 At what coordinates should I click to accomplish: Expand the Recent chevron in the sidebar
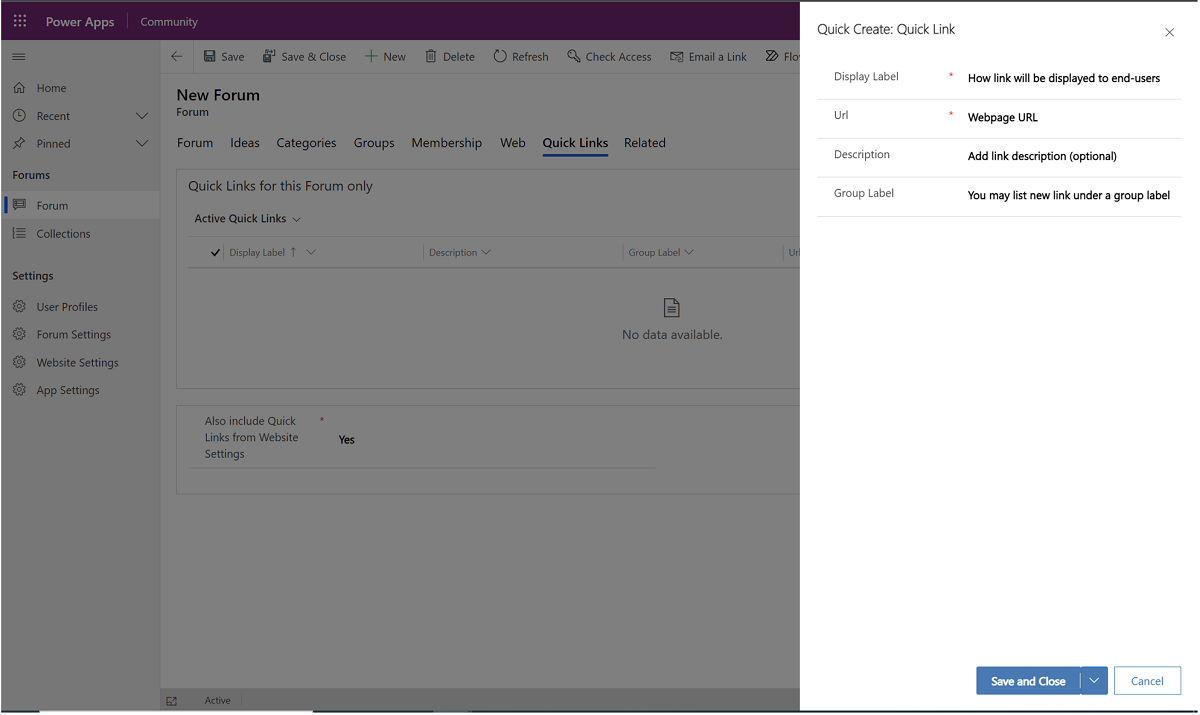(142, 116)
